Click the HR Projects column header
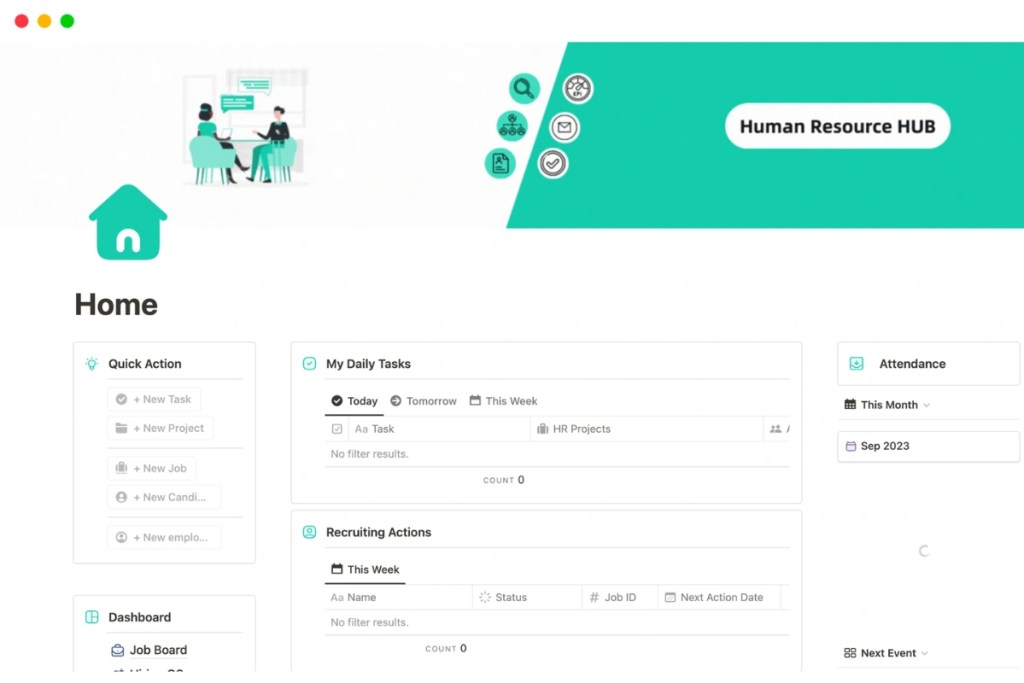Image resolution: width=1024 pixels, height=683 pixels. click(x=647, y=429)
